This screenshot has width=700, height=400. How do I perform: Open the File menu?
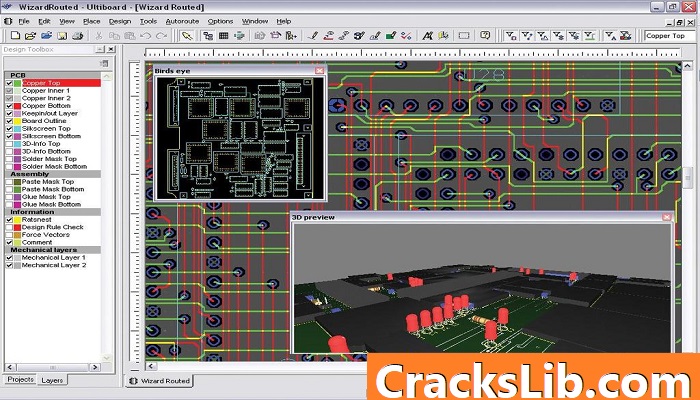(24, 21)
